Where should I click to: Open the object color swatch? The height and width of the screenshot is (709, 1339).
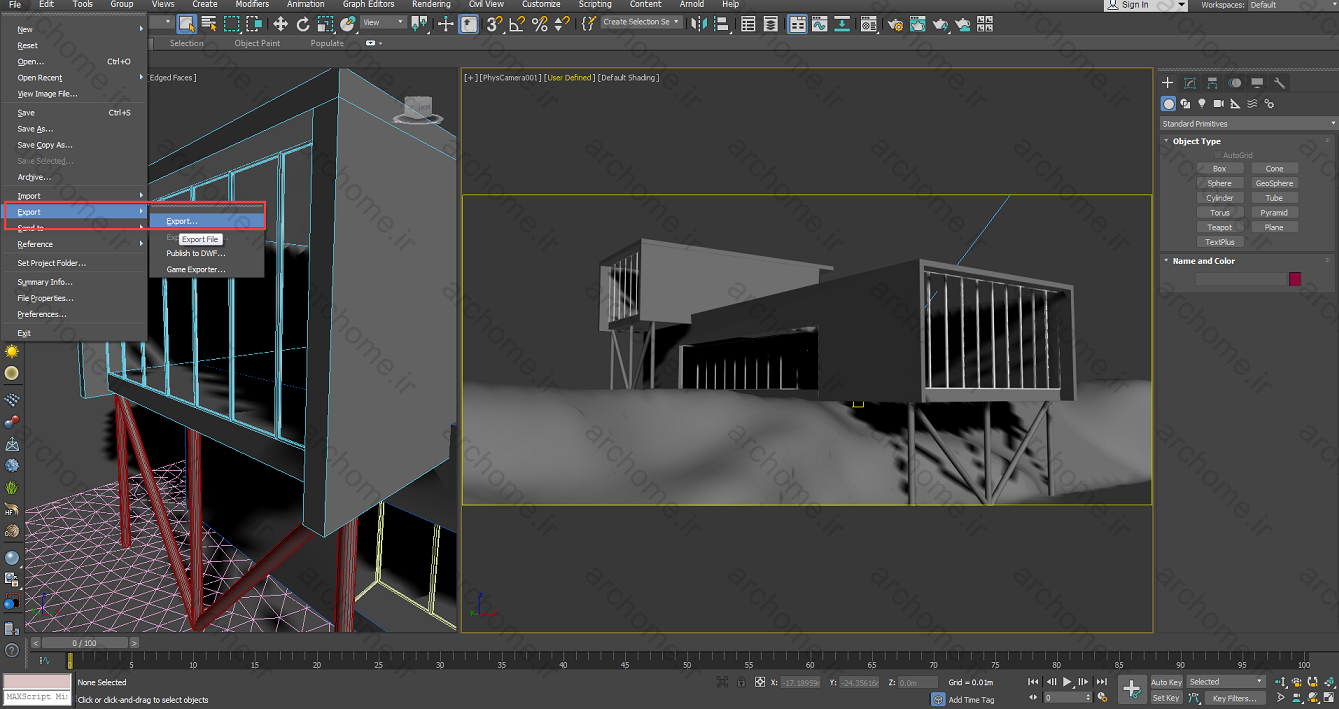point(1295,279)
